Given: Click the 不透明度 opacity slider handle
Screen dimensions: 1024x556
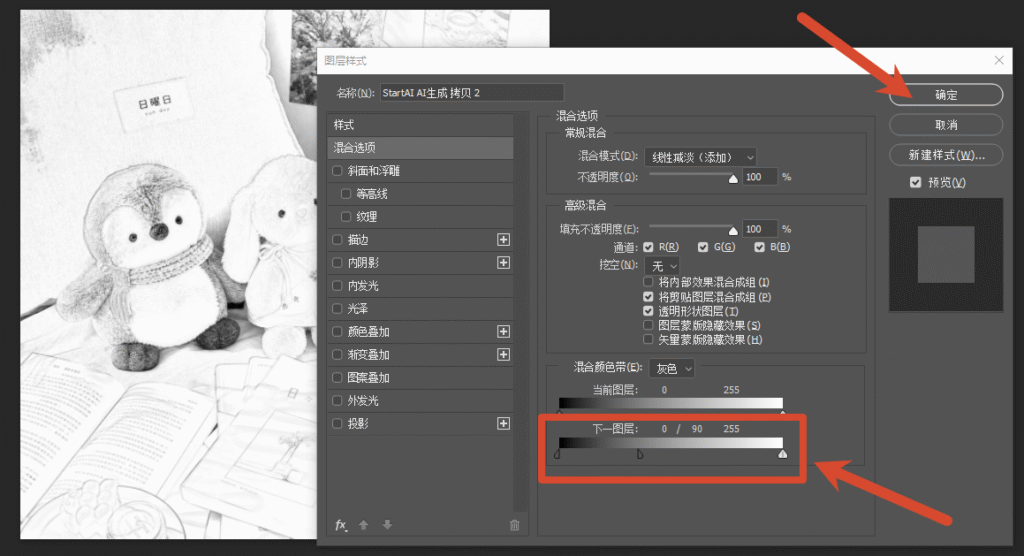Looking at the screenshot, I should point(733,178).
